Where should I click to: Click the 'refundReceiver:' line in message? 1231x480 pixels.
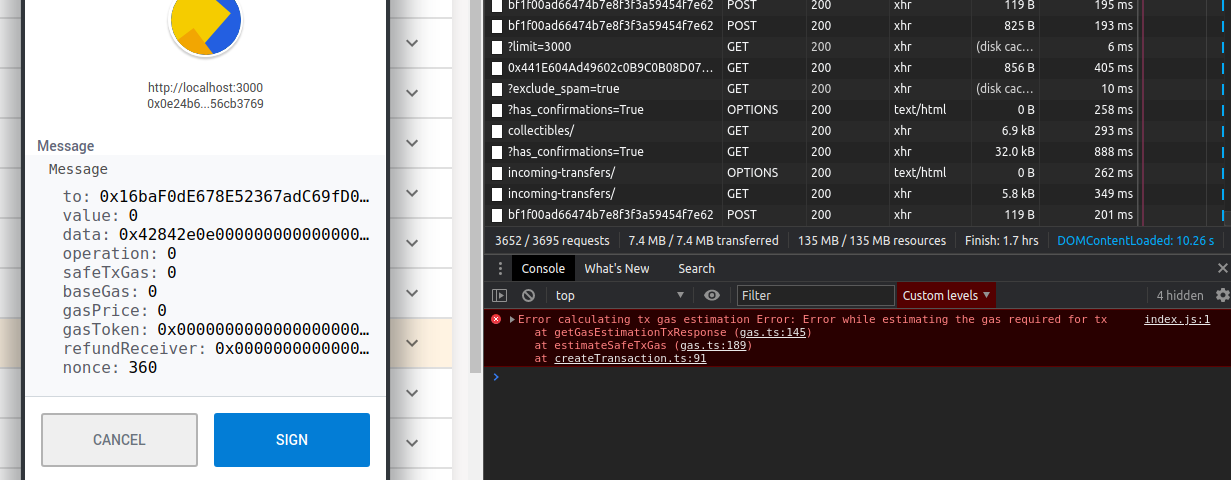click(216, 349)
